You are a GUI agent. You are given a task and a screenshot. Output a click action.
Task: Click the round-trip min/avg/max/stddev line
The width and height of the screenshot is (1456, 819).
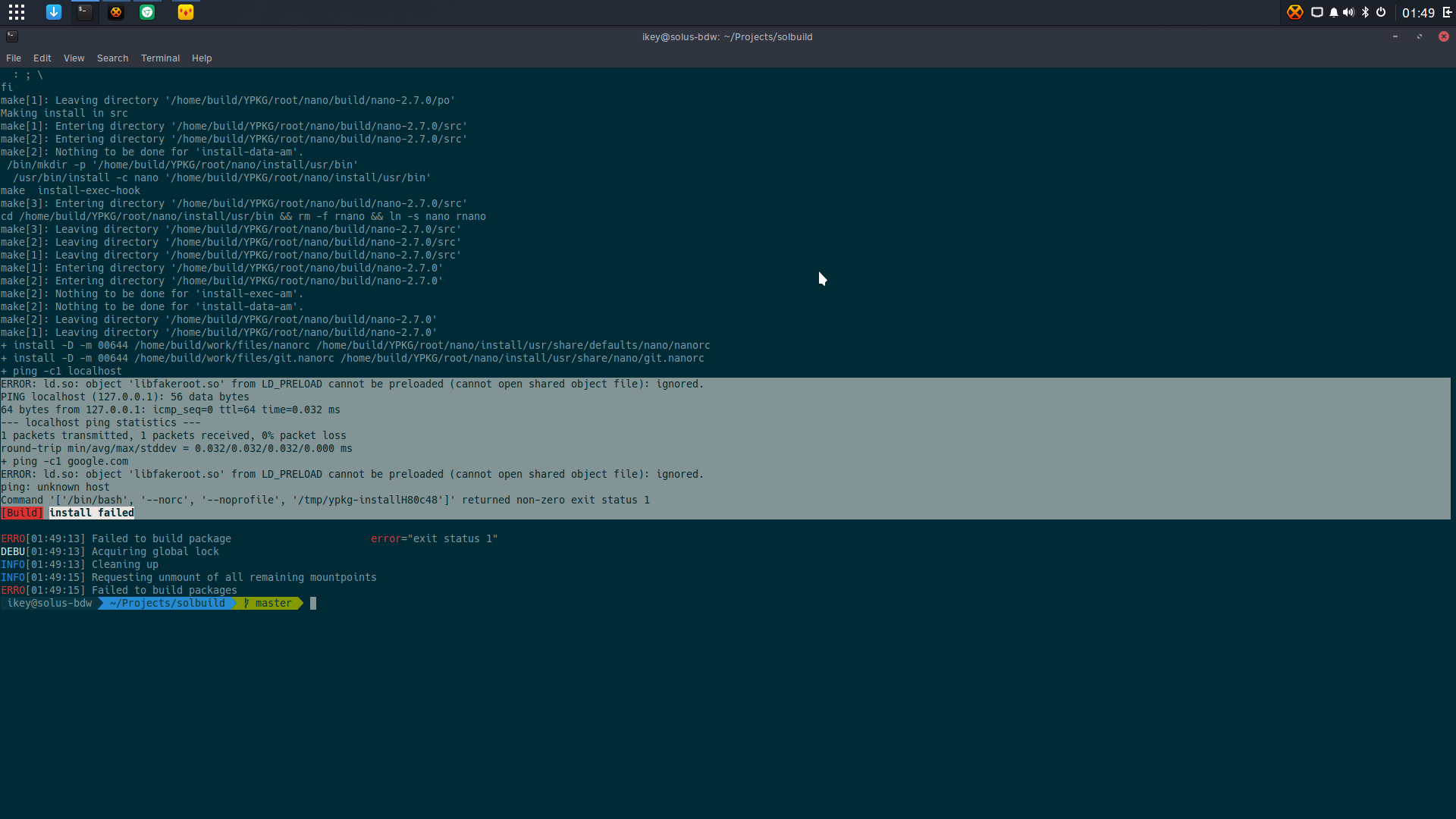click(177, 449)
